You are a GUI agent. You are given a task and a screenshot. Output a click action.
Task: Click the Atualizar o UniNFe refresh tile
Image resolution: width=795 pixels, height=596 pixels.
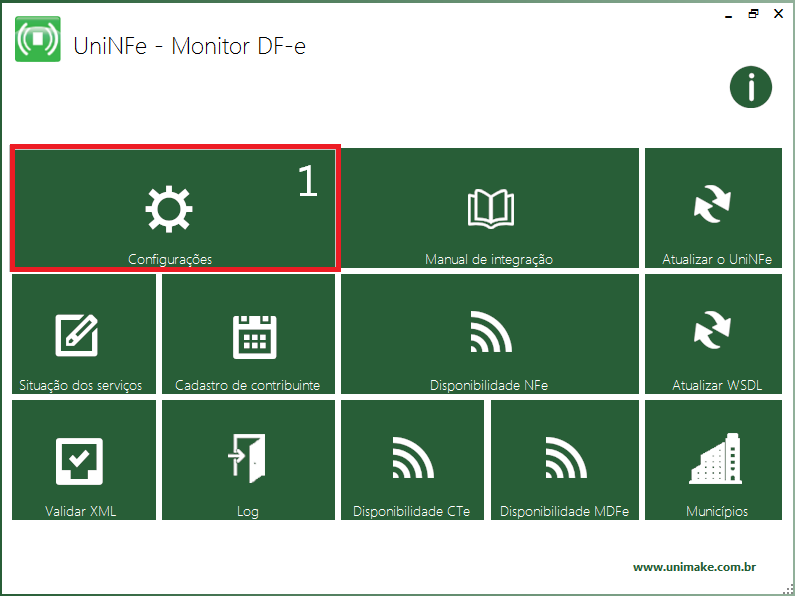713,208
